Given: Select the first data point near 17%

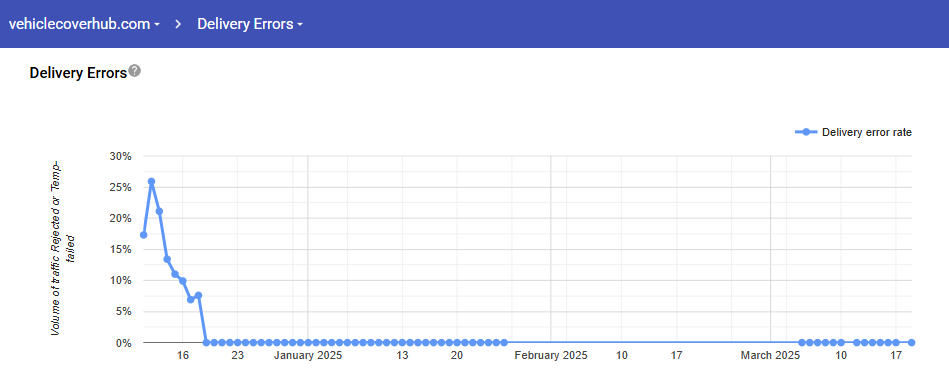Looking at the screenshot, I should 143,235.
